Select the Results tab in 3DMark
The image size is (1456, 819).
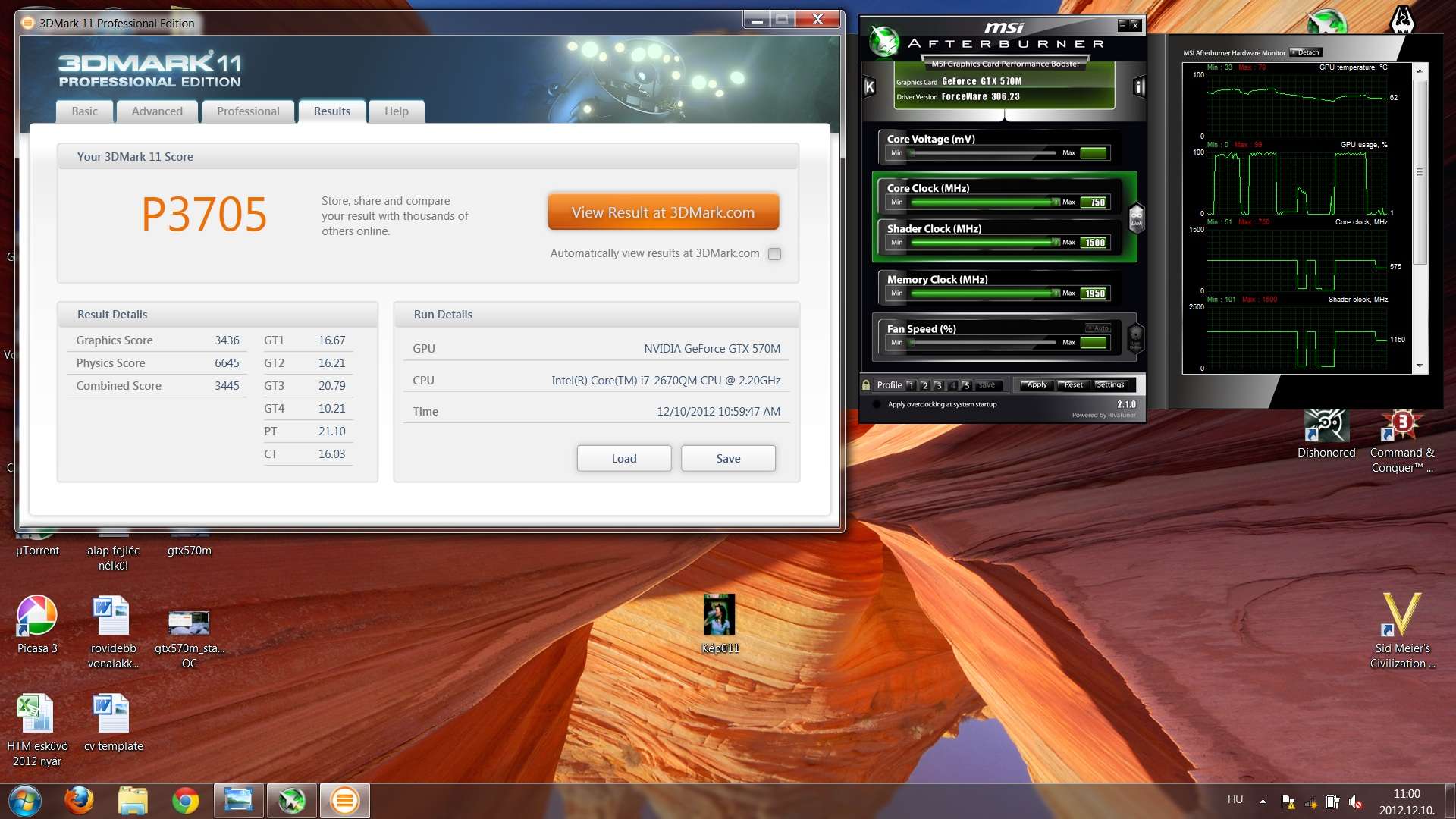(x=332, y=111)
